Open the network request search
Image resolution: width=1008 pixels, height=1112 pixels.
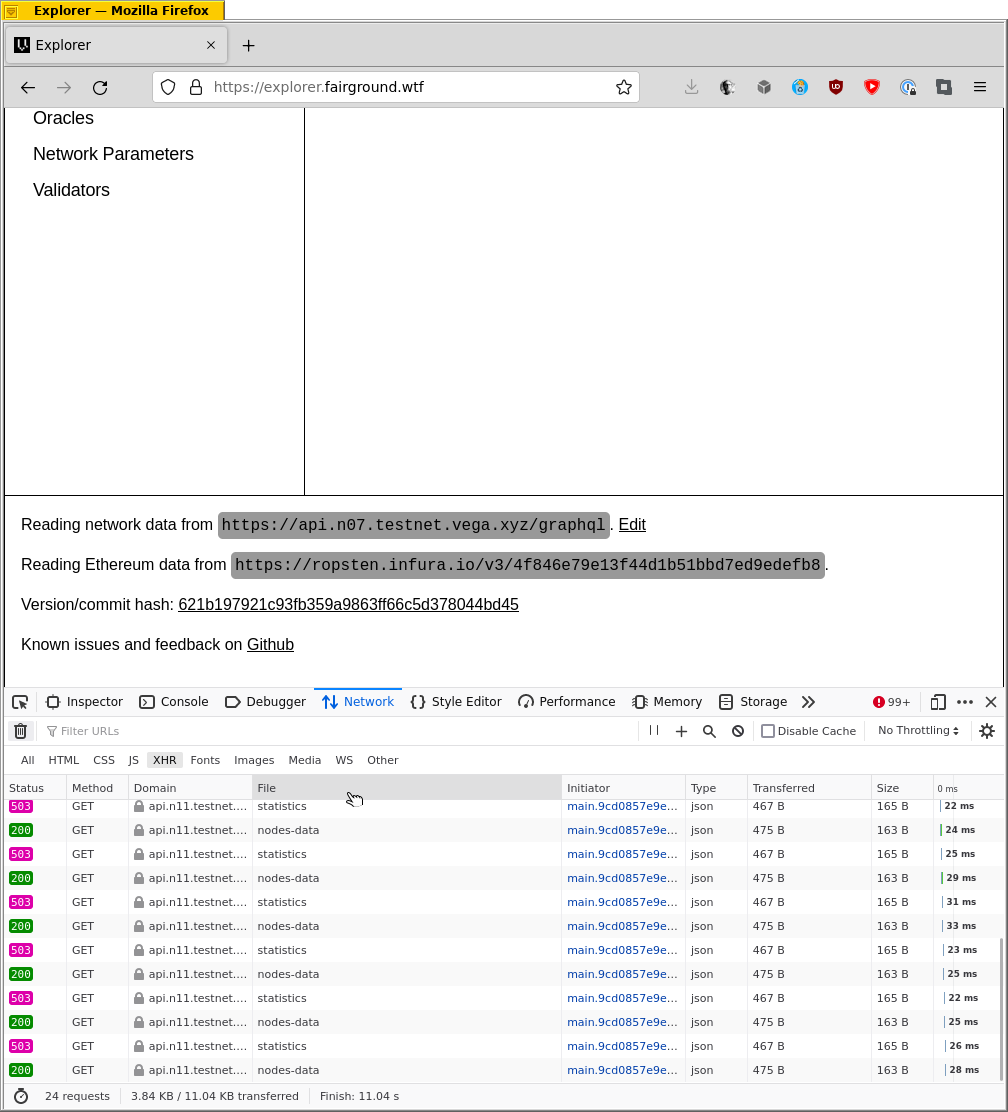(x=709, y=731)
